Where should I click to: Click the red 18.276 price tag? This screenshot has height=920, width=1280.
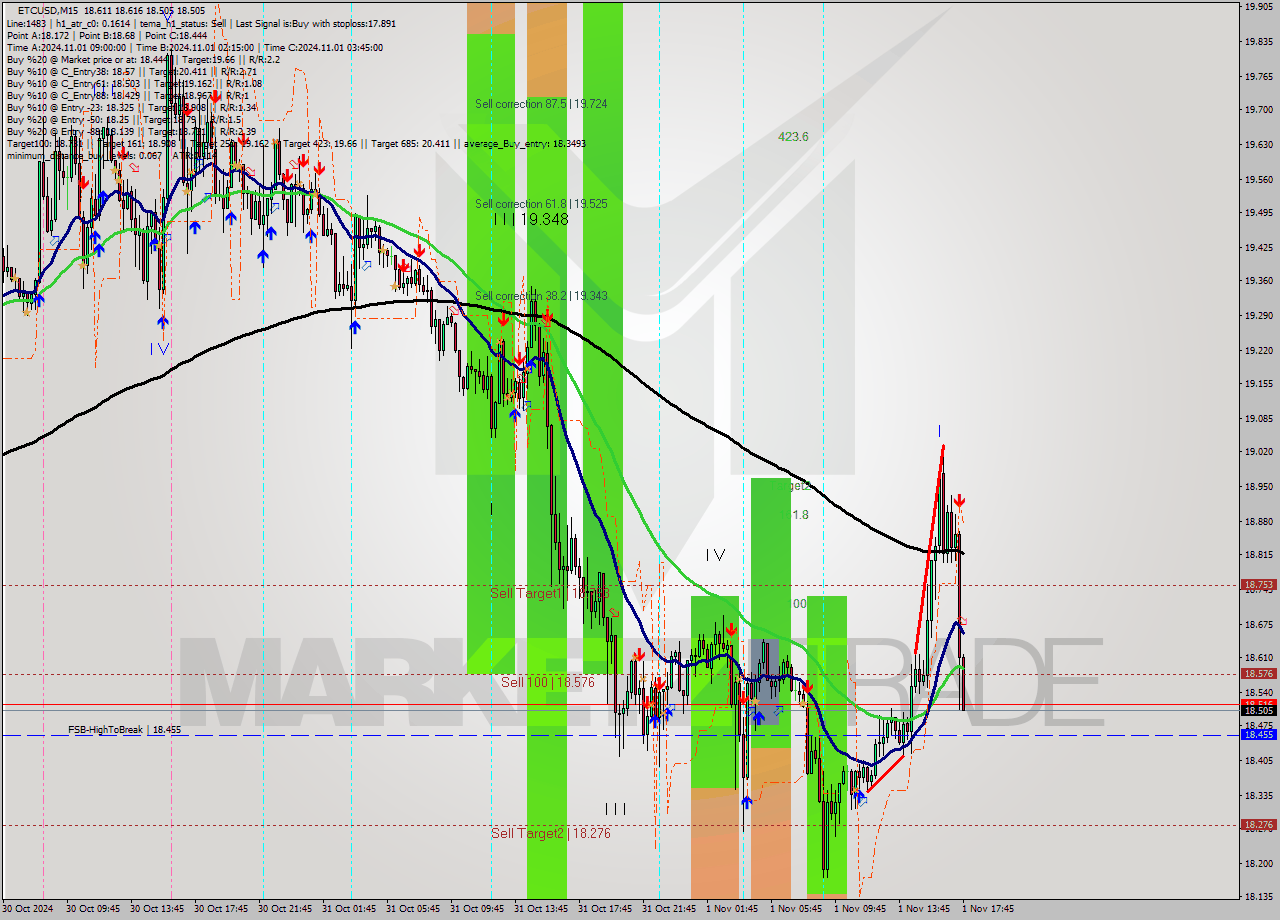click(x=1257, y=825)
